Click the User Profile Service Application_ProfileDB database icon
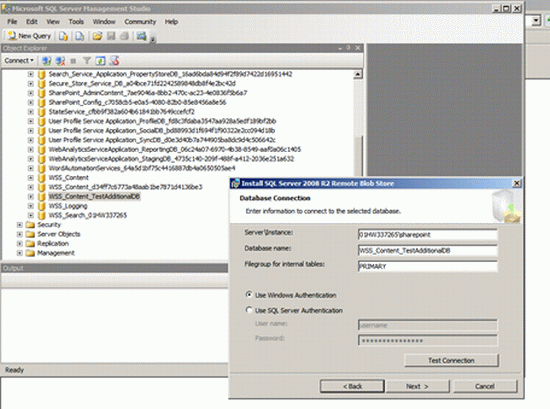The width and height of the screenshot is (550, 409). (41, 121)
